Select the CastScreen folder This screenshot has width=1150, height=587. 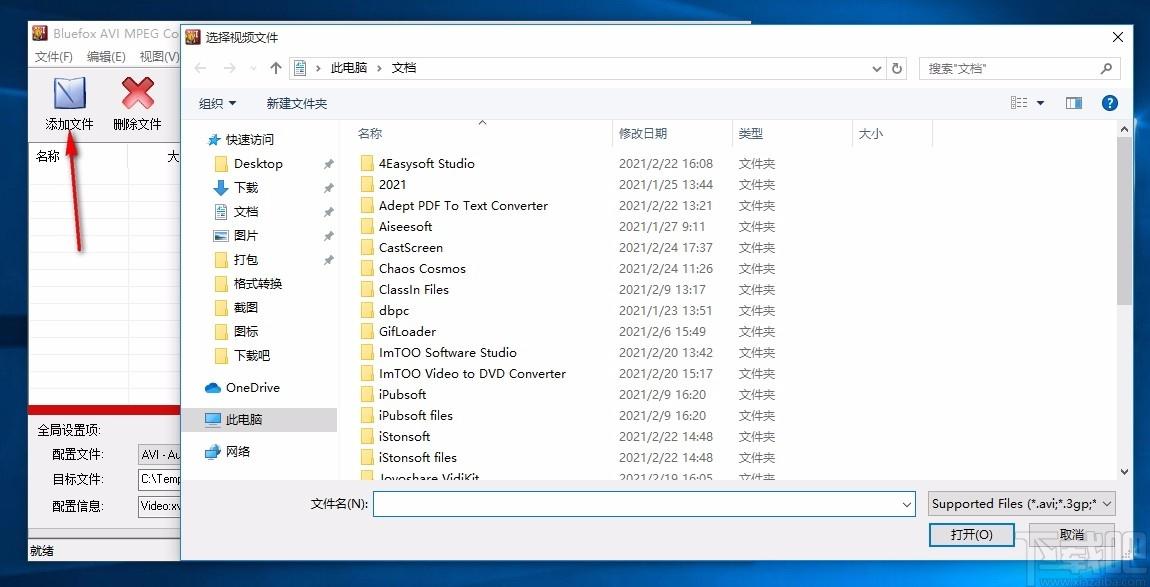(411, 247)
